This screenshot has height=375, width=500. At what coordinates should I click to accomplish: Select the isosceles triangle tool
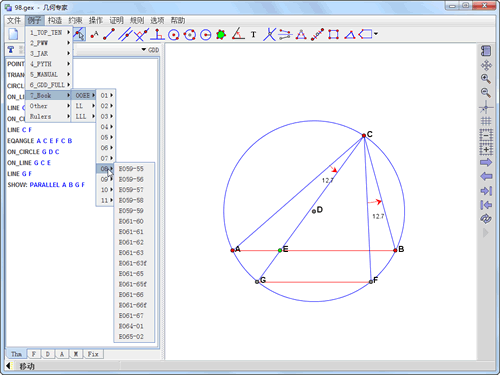point(301,34)
